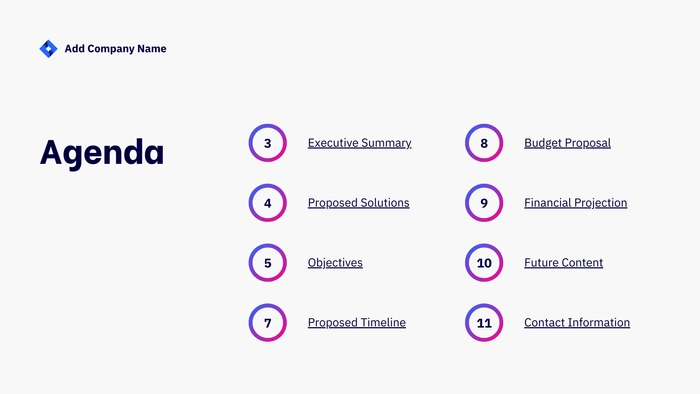Select the Agenda title heading
Viewport: 700px width, 394px height.
[102, 153]
